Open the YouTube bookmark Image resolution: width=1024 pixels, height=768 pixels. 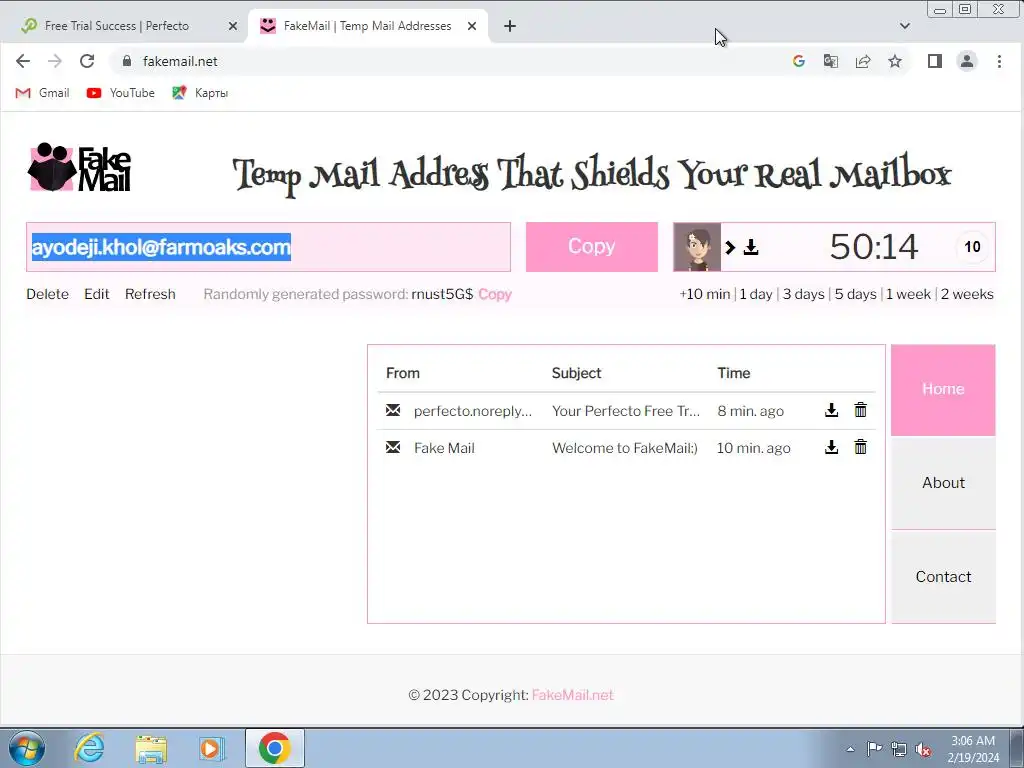[x=121, y=93]
